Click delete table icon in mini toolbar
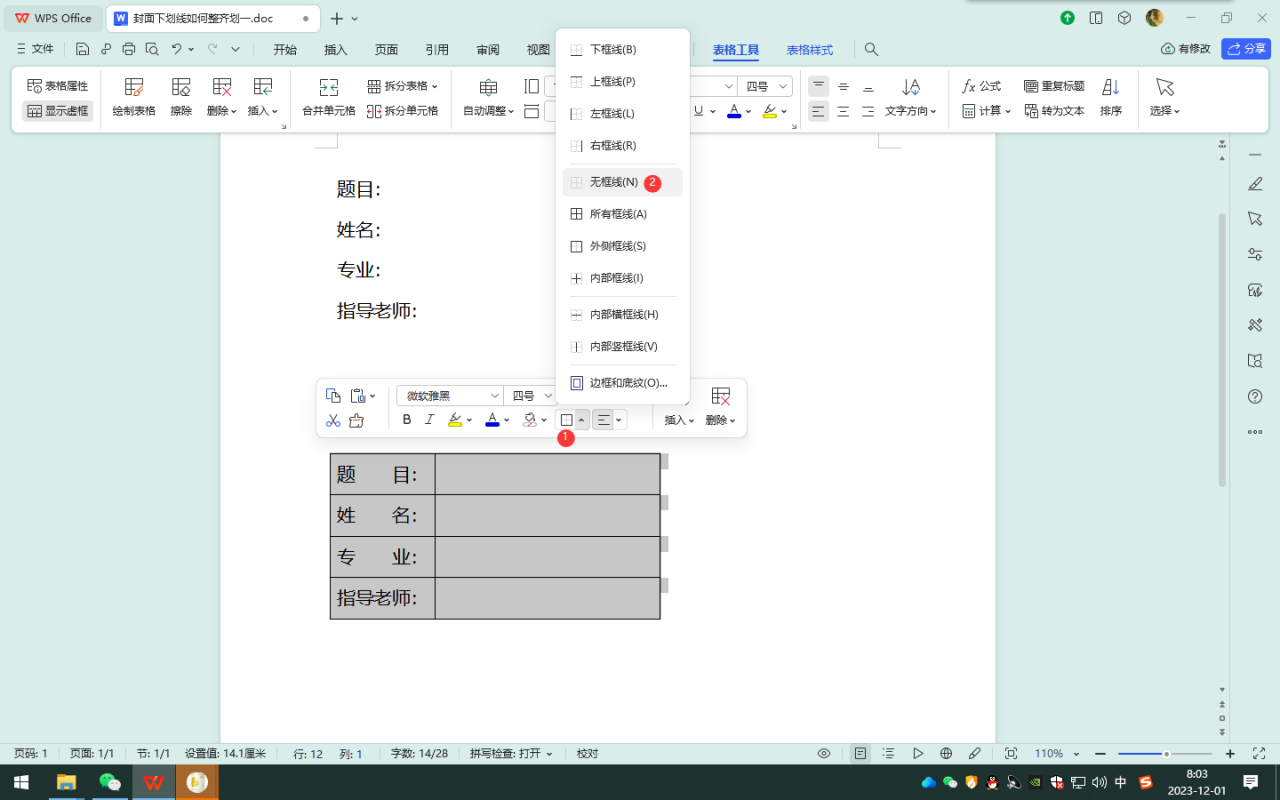 [x=721, y=397]
